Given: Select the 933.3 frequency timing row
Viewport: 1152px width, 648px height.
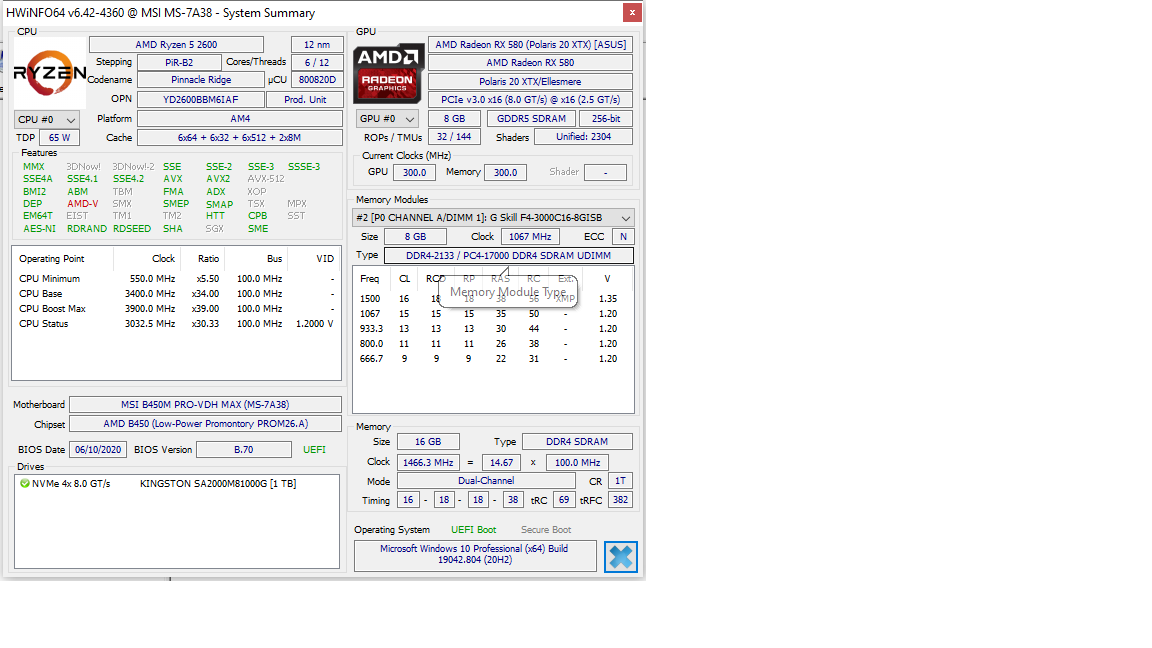Looking at the screenshot, I should [492, 328].
